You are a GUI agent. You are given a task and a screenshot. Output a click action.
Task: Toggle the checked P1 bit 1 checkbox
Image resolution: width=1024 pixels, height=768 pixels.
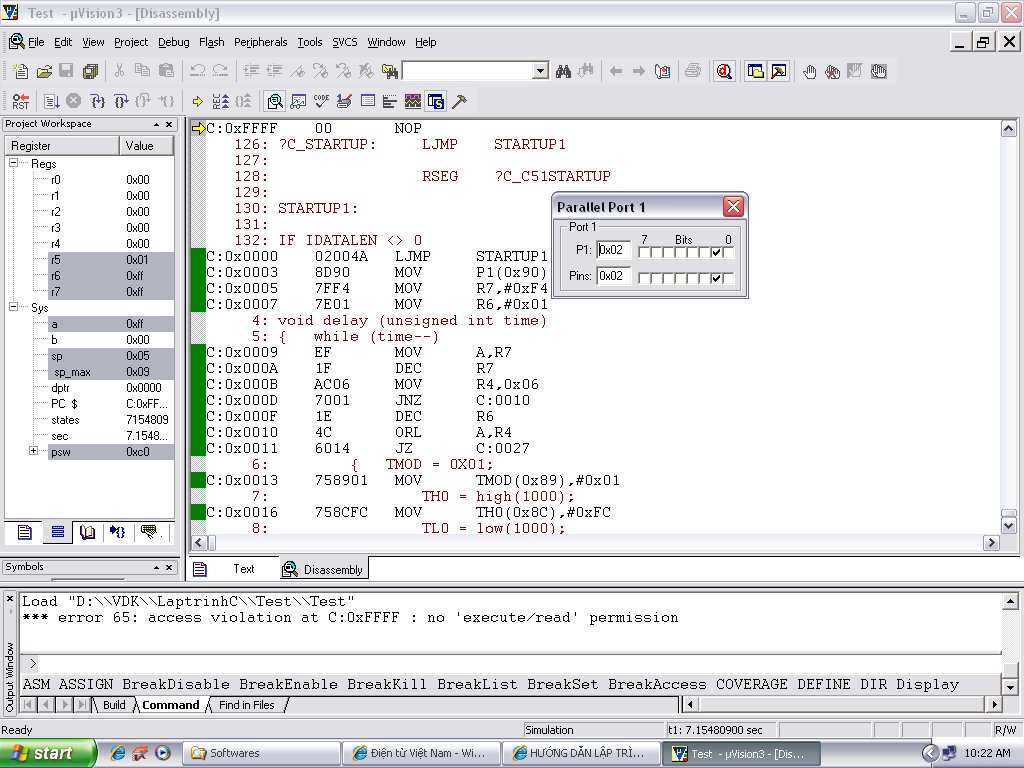coord(716,252)
